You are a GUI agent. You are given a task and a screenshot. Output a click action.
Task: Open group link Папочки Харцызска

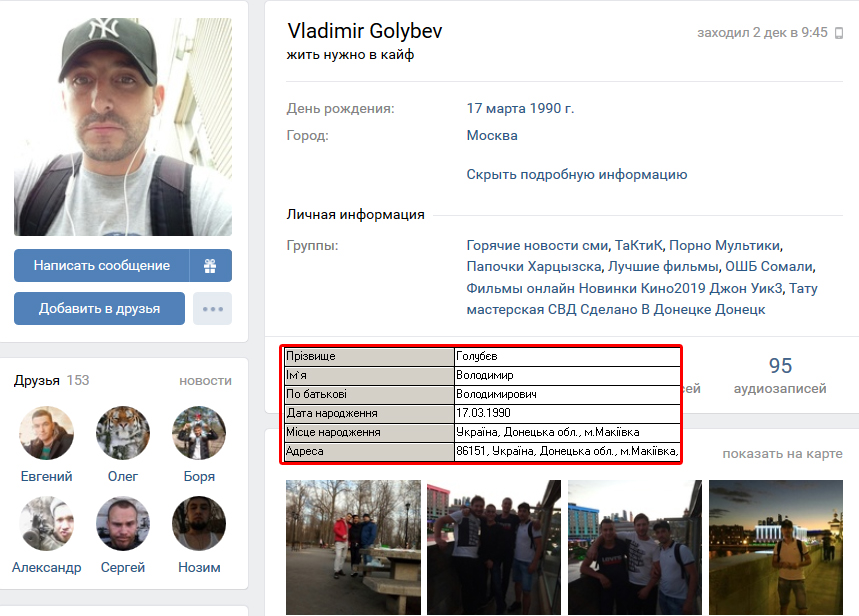[x=534, y=266]
